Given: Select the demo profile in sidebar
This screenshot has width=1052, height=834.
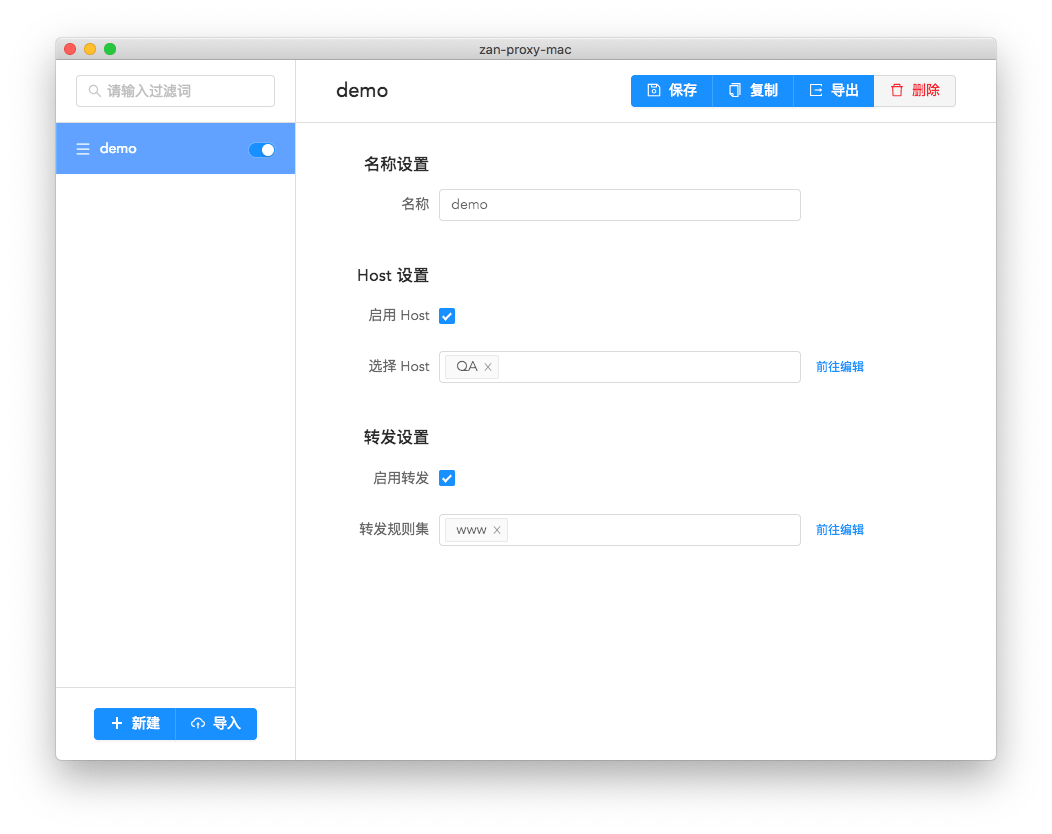Looking at the screenshot, I should 175,149.
